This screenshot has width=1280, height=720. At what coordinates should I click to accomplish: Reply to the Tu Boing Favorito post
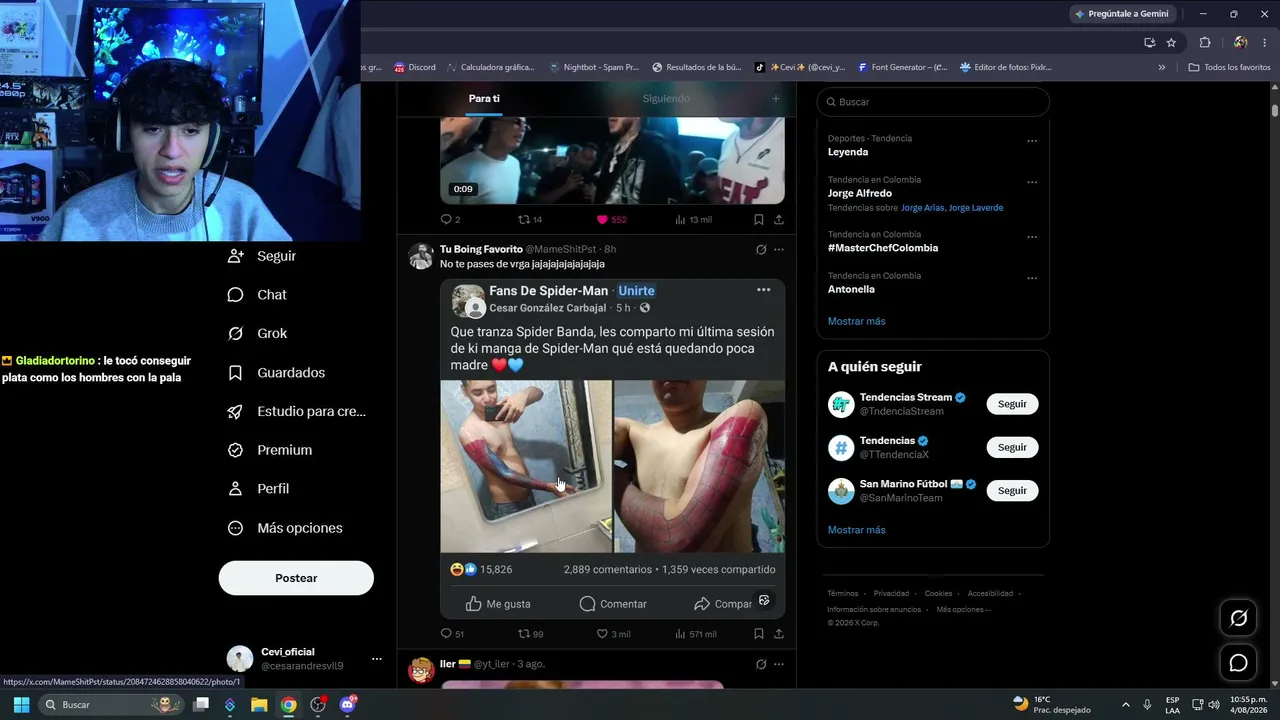(452, 633)
